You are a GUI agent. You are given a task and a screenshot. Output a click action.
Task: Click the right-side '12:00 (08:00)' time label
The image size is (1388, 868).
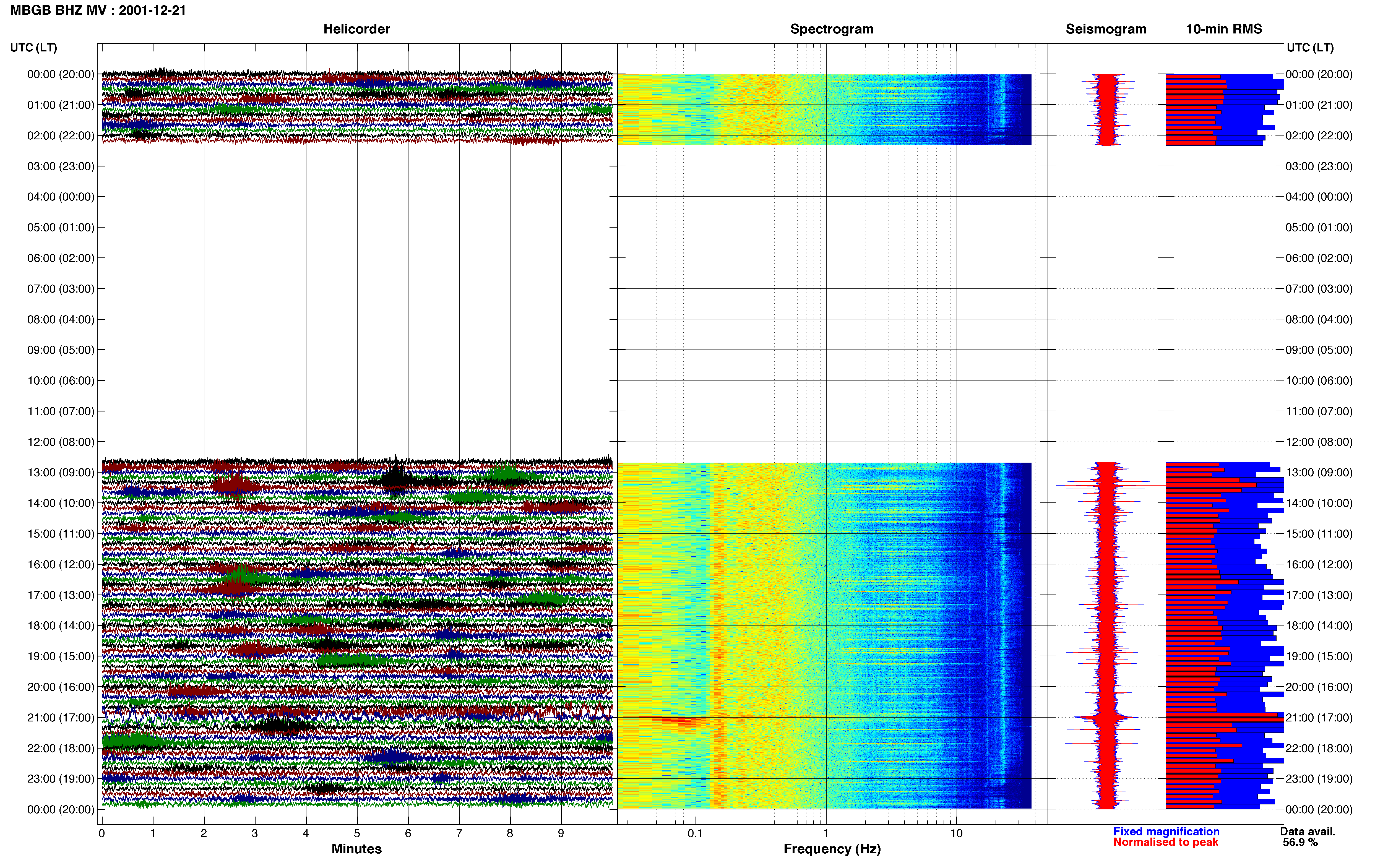coord(1319,442)
